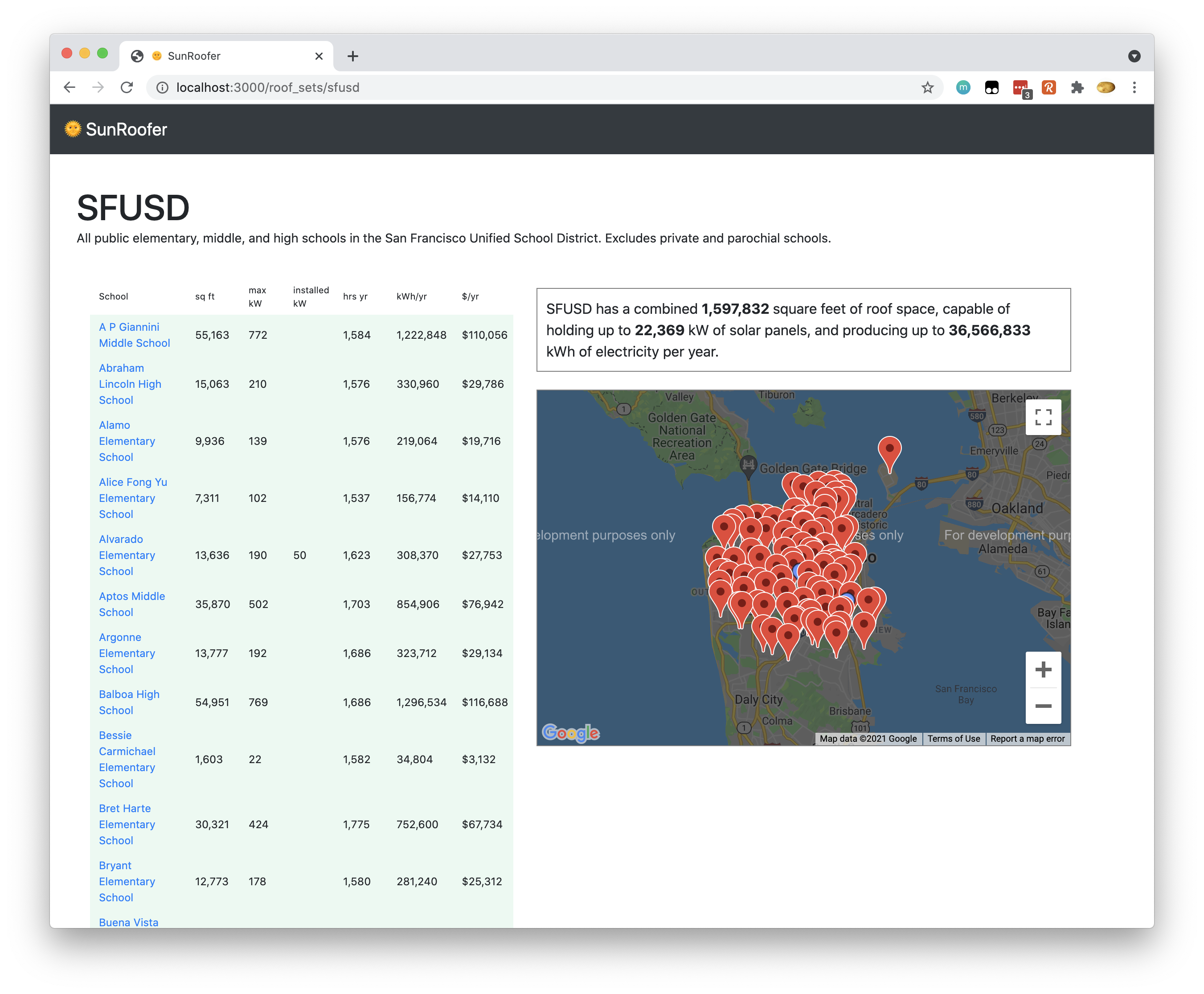
Task: Click Report a map error link
Action: pos(1027,739)
